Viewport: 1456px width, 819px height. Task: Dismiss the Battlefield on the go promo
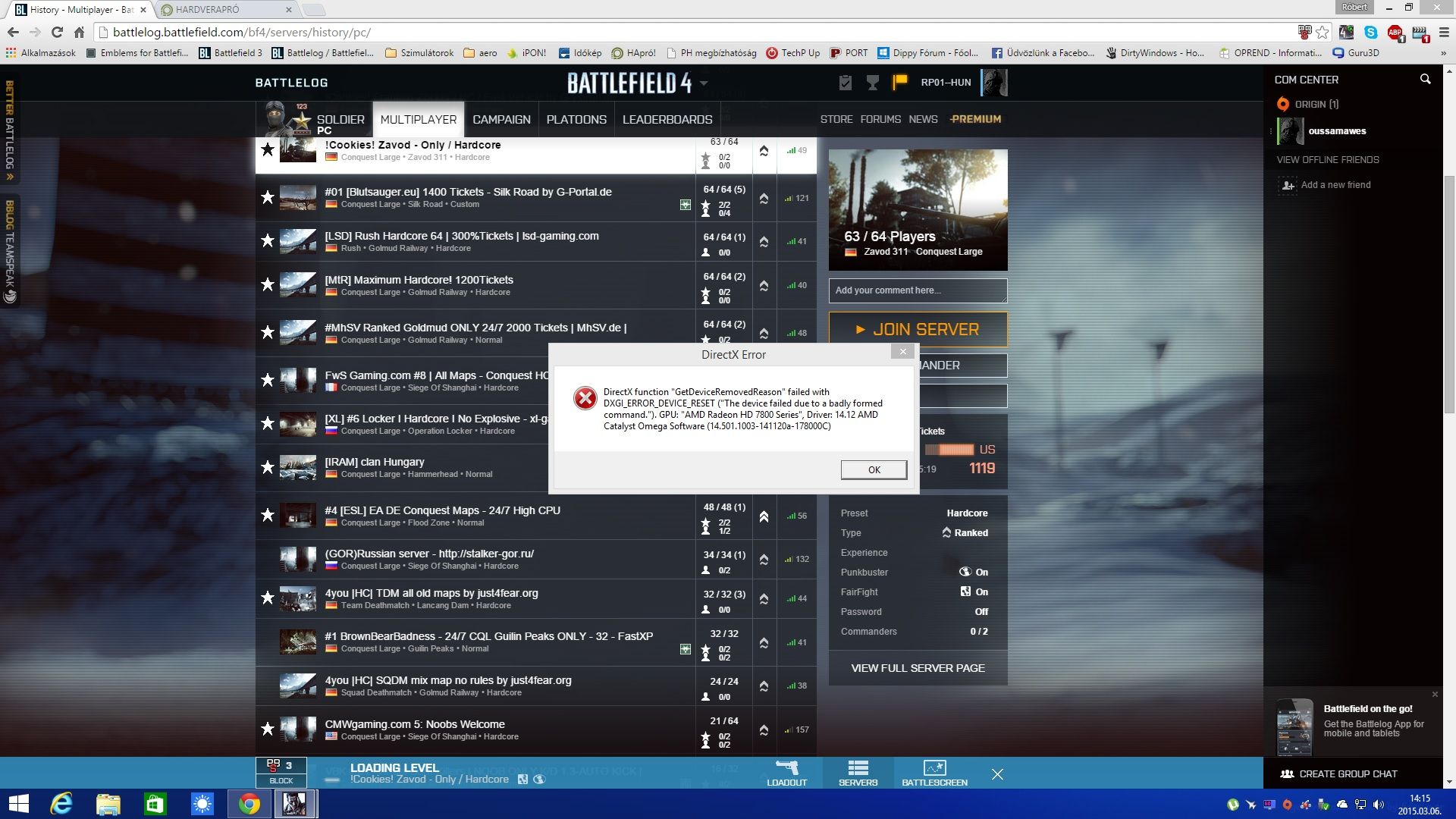[x=1435, y=694]
